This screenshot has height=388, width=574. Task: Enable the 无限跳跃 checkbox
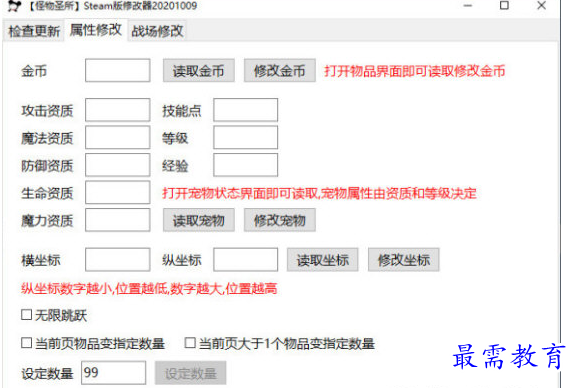(26, 315)
